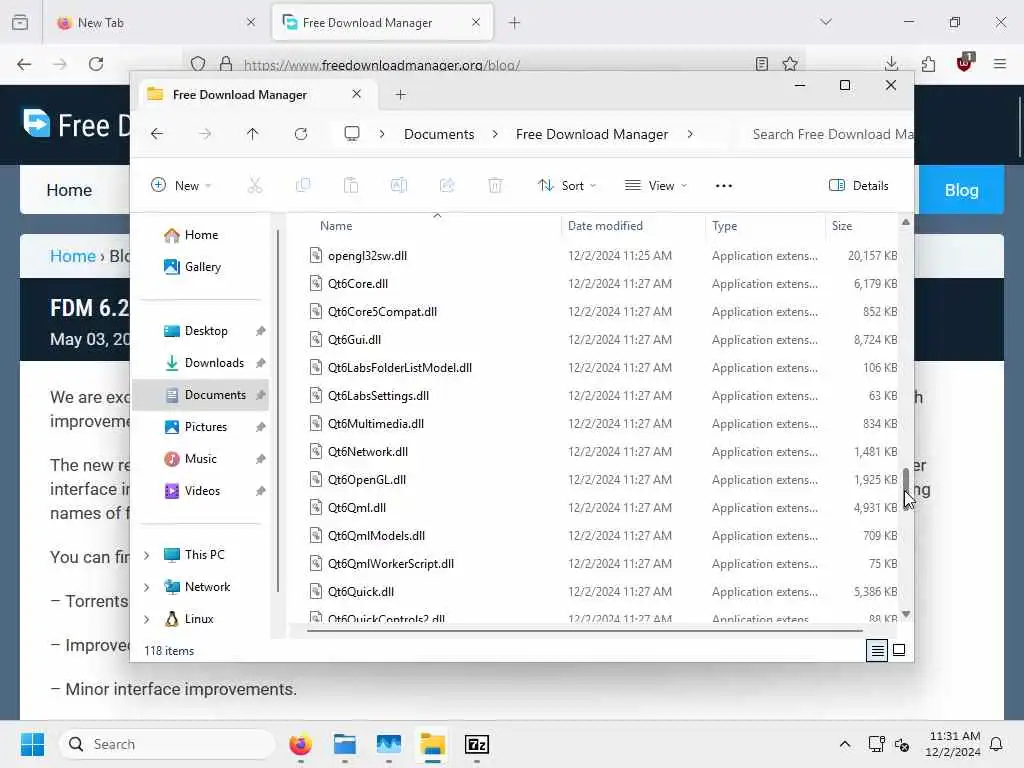Open the Sort dropdown
Screen dimensions: 1024x768
[567, 185]
